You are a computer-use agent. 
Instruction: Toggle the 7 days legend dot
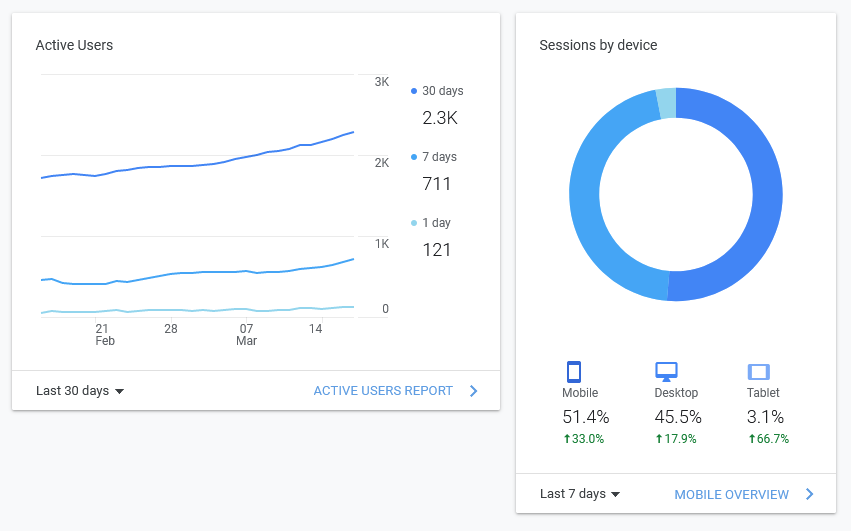click(414, 157)
